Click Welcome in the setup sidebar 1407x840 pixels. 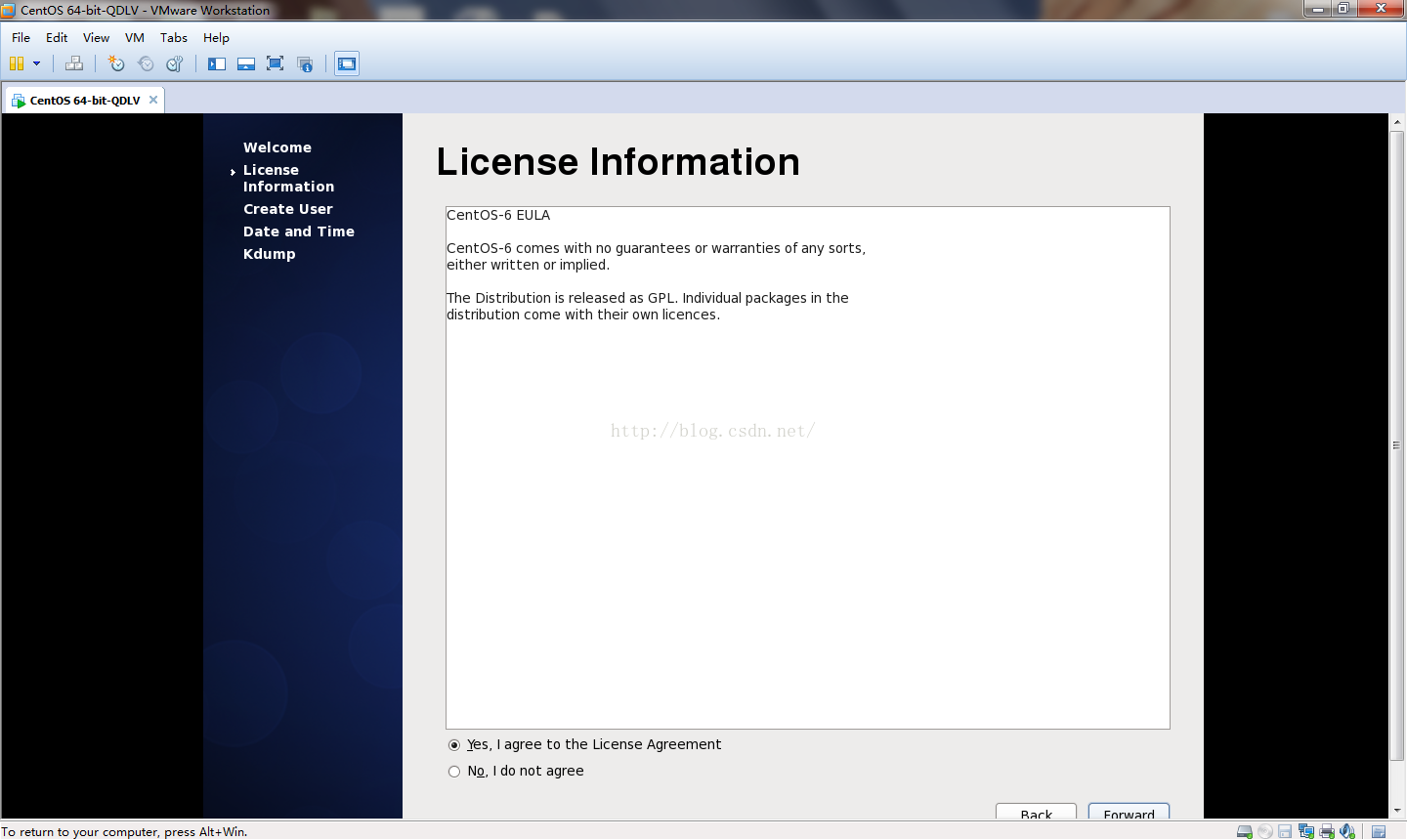pos(277,147)
